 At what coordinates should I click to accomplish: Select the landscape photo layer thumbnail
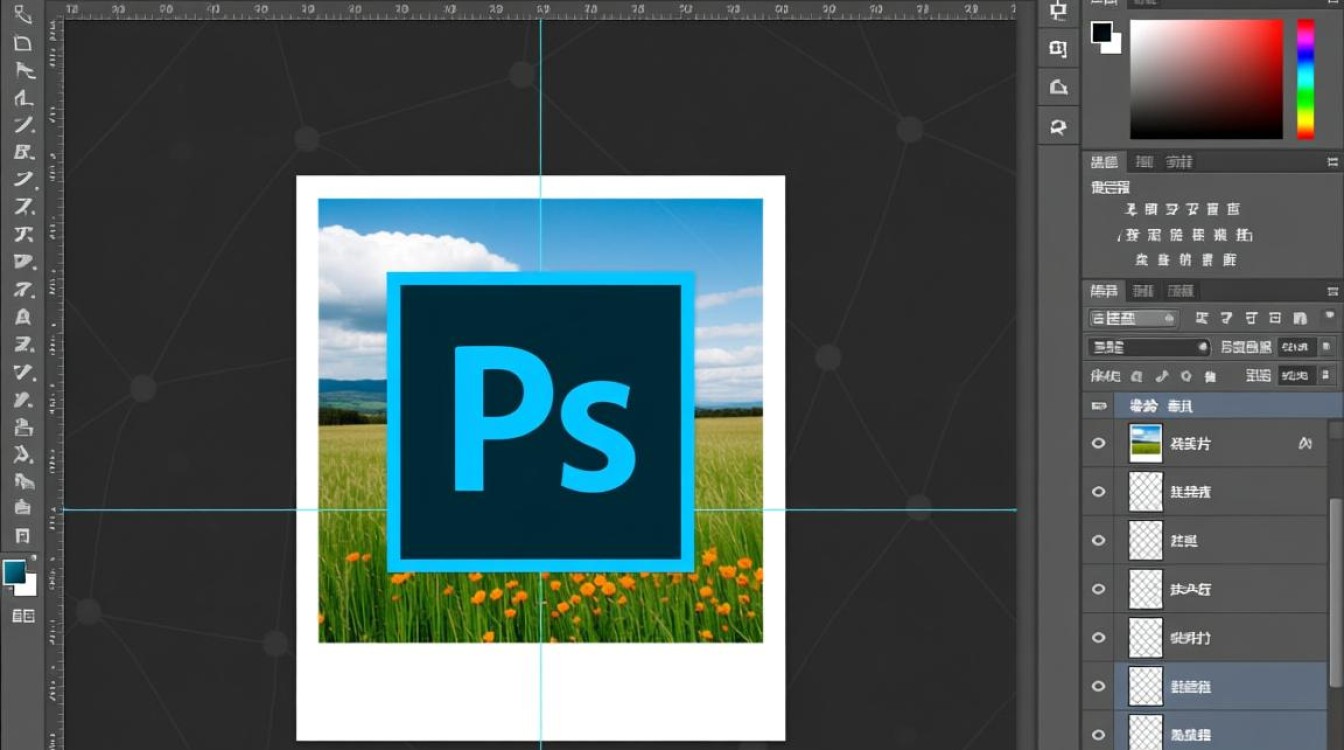coord(1146,443)
